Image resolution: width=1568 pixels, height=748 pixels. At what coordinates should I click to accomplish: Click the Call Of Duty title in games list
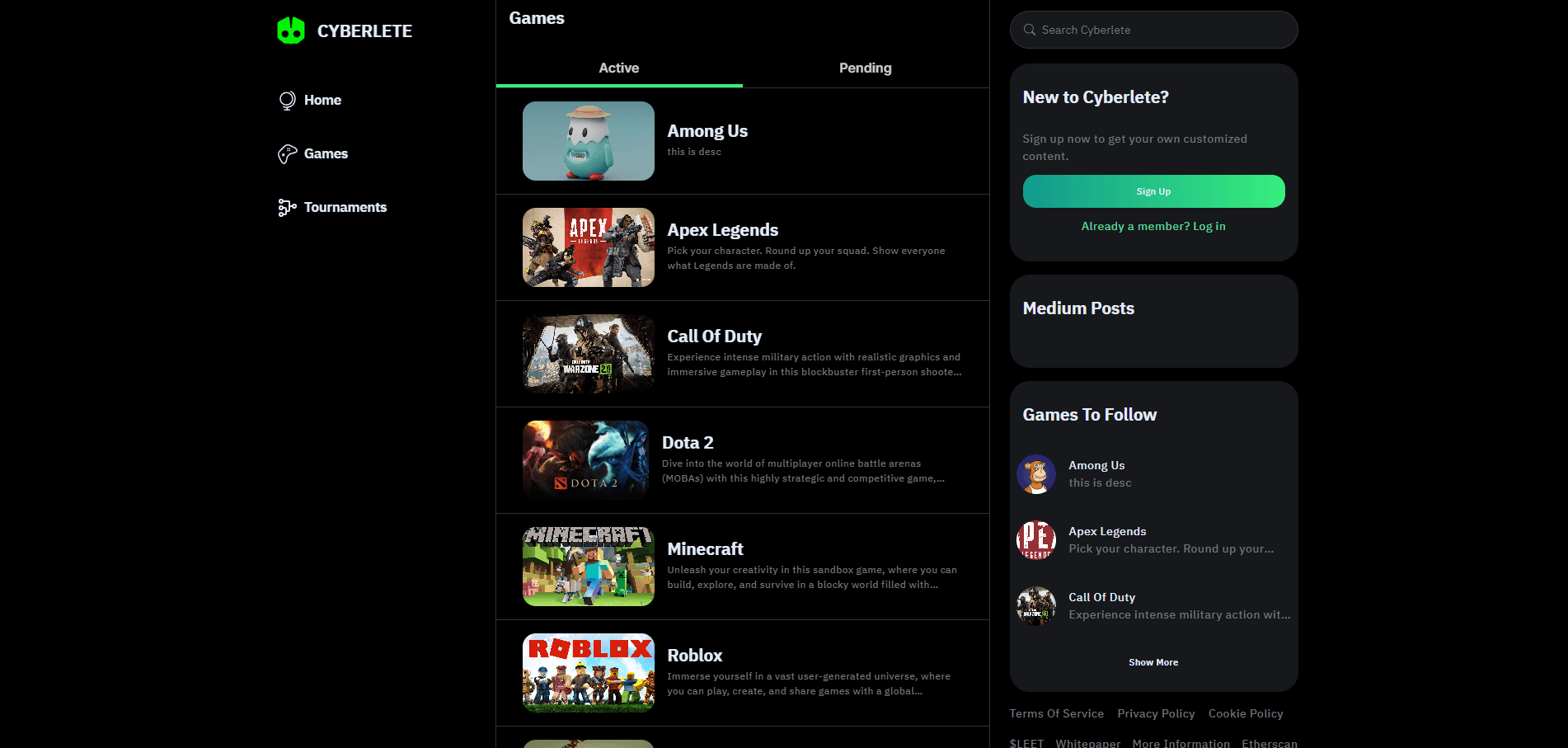715,336
